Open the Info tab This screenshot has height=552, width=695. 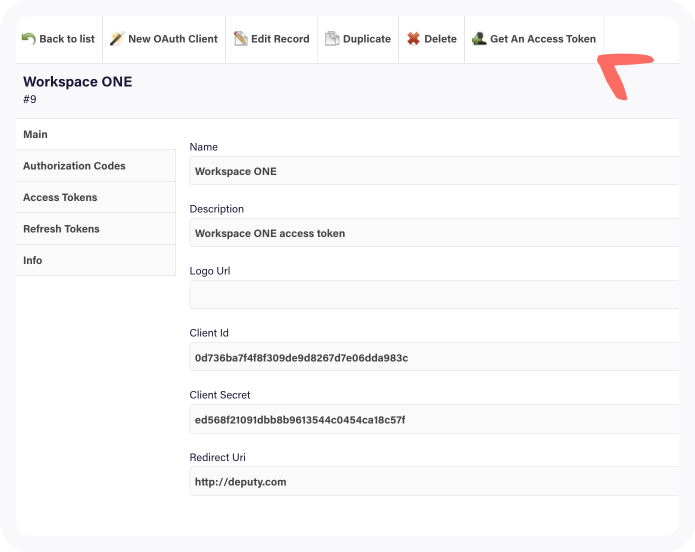point(96,260)
